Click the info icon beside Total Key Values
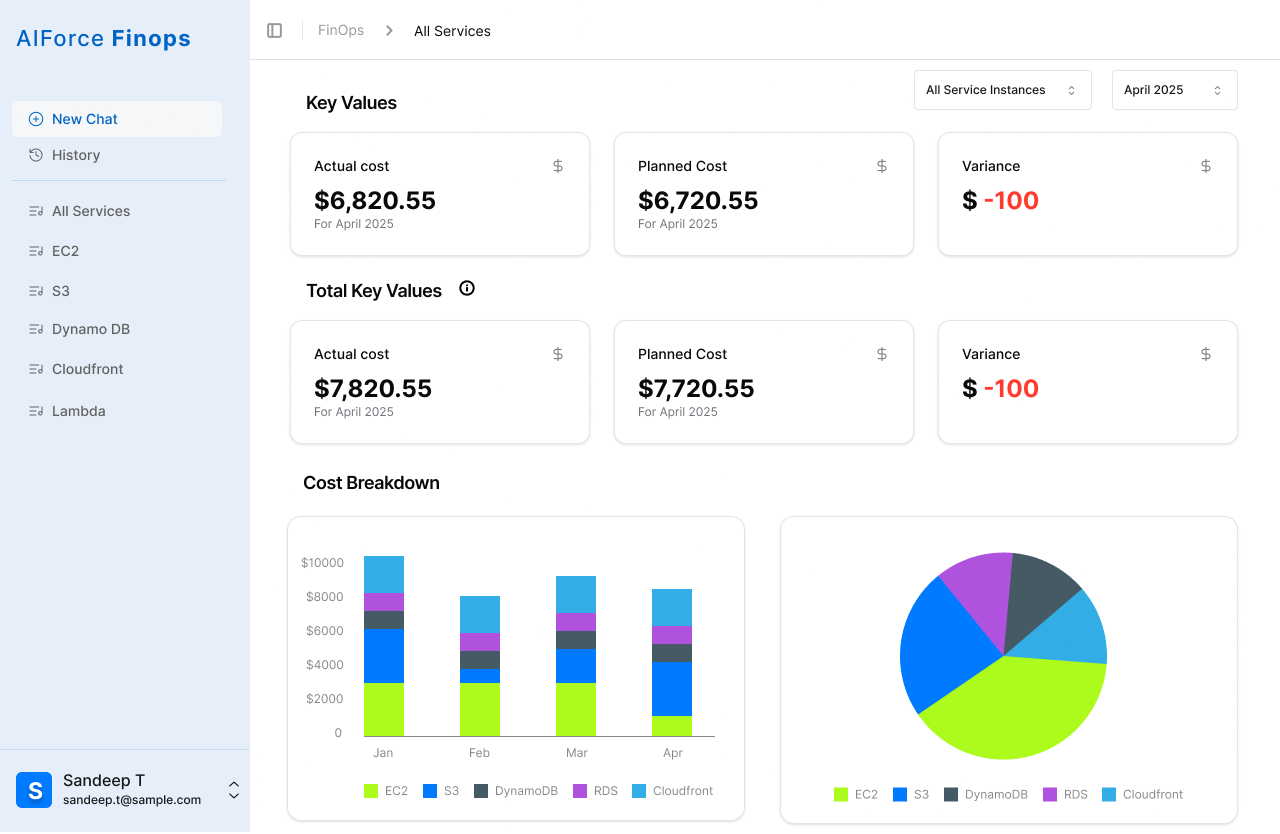This screenshot has width=1280, height=834. pos(467,289)
